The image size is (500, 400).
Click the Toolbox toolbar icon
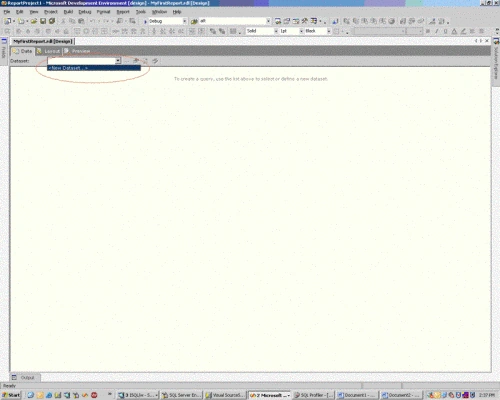pyautogui.click(x=305, y=21)
